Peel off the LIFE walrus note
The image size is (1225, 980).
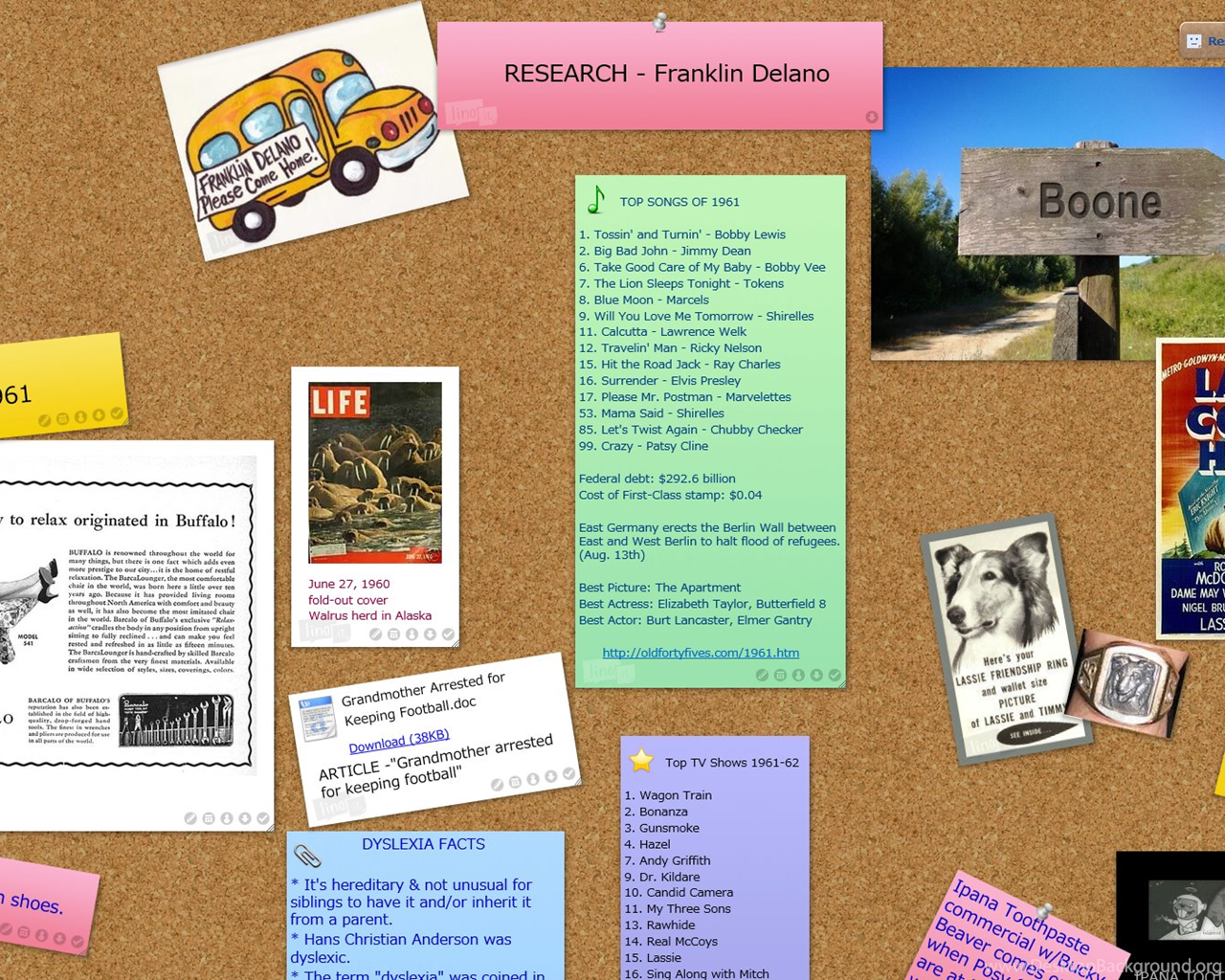click(x=448, y=635)
